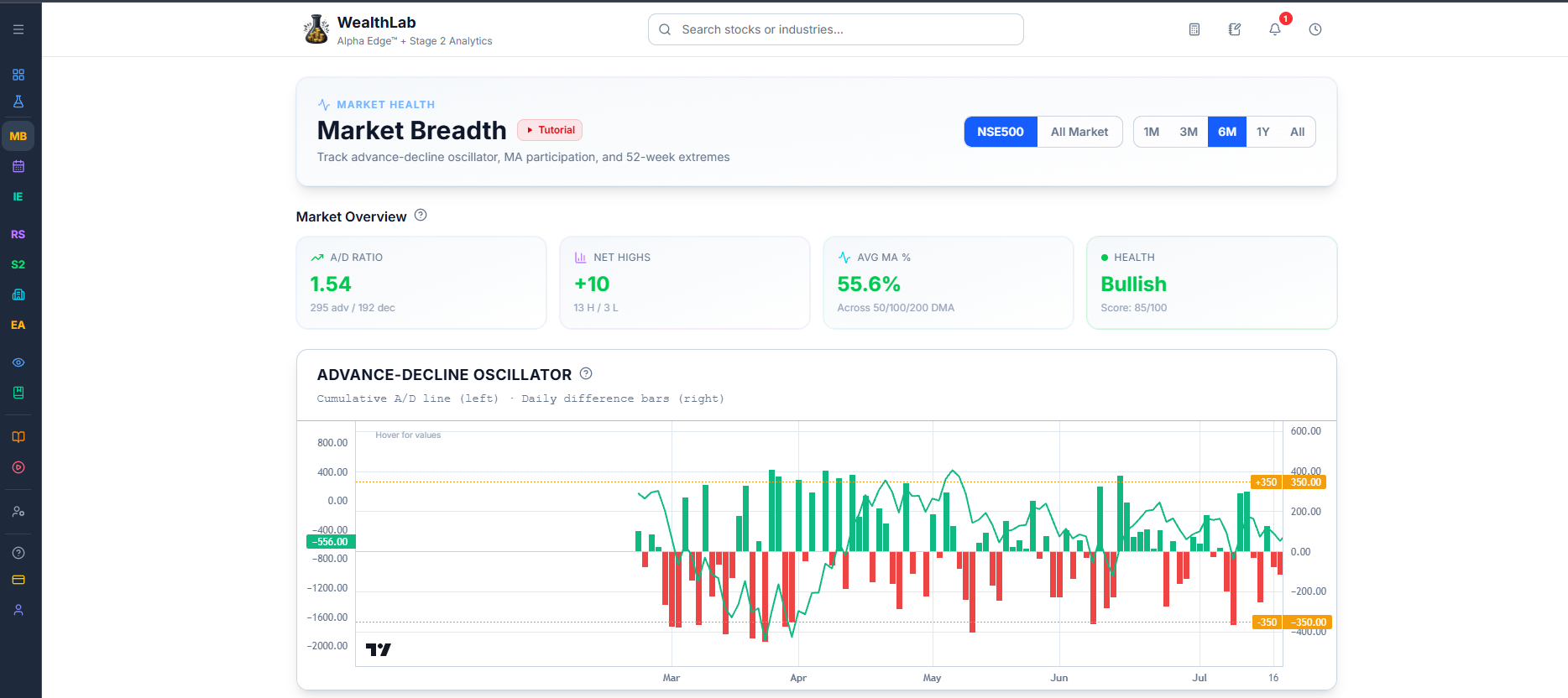The width and height of the screenshot is (1568, 698).
Task: Click the 'Jun' label on the time axis
Action: point(1059,678)
